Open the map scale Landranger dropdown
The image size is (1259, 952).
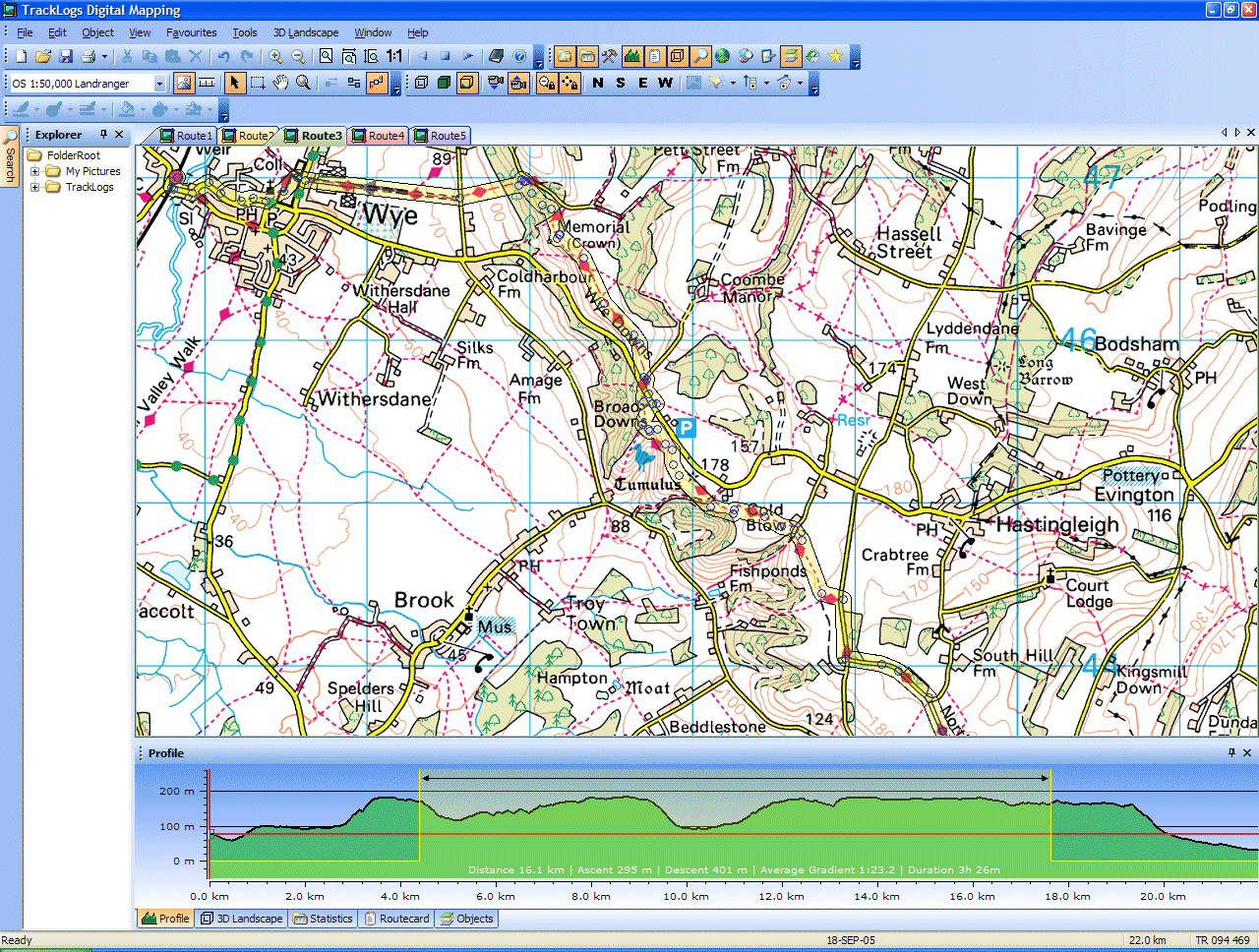[159, 84]
